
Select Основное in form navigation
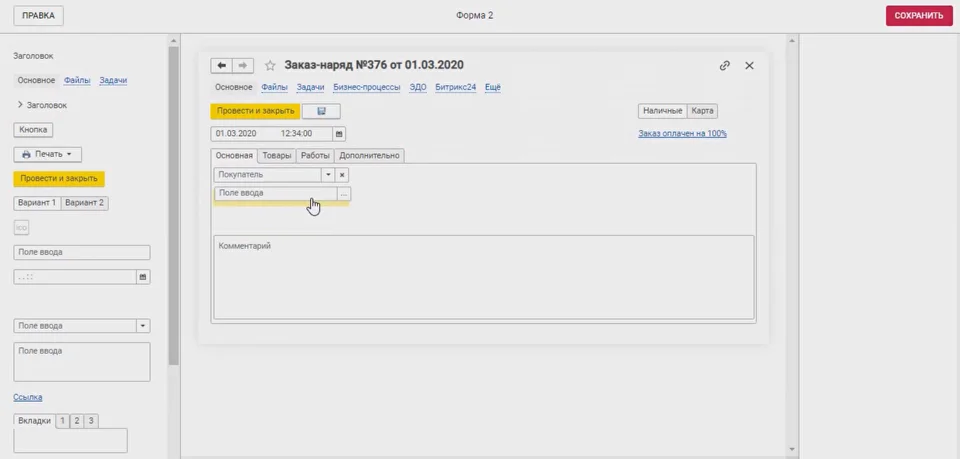(x=234, y=88)
